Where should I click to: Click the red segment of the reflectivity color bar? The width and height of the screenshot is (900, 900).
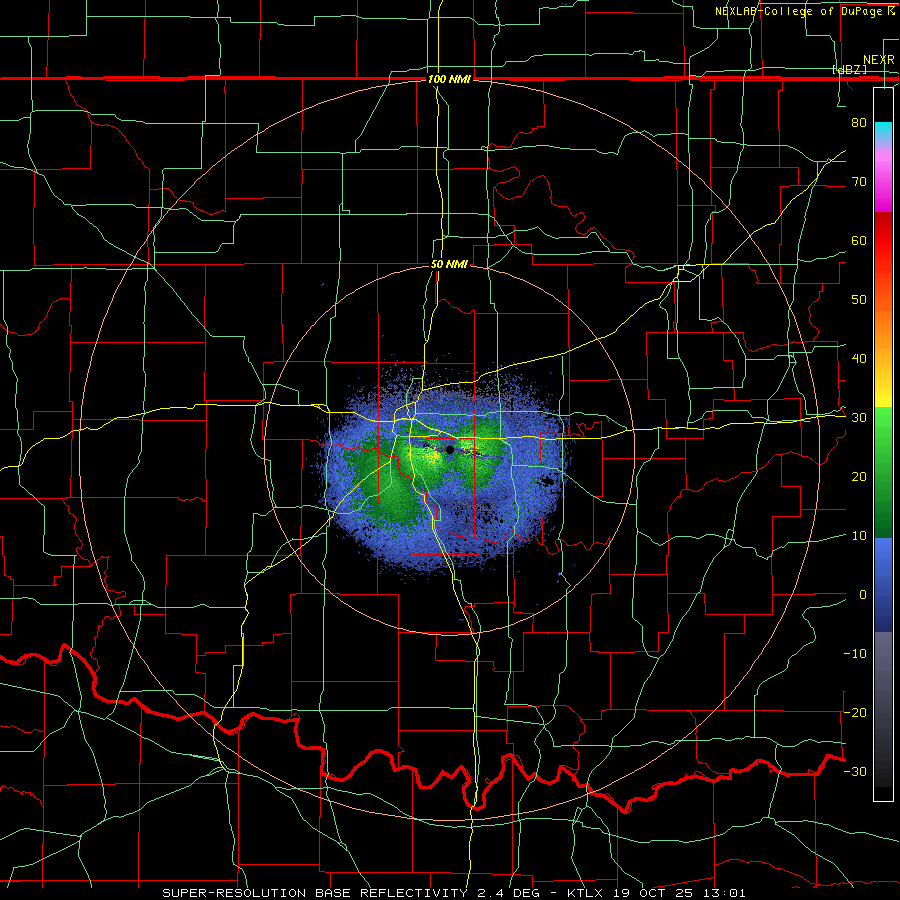click(883, 241)
